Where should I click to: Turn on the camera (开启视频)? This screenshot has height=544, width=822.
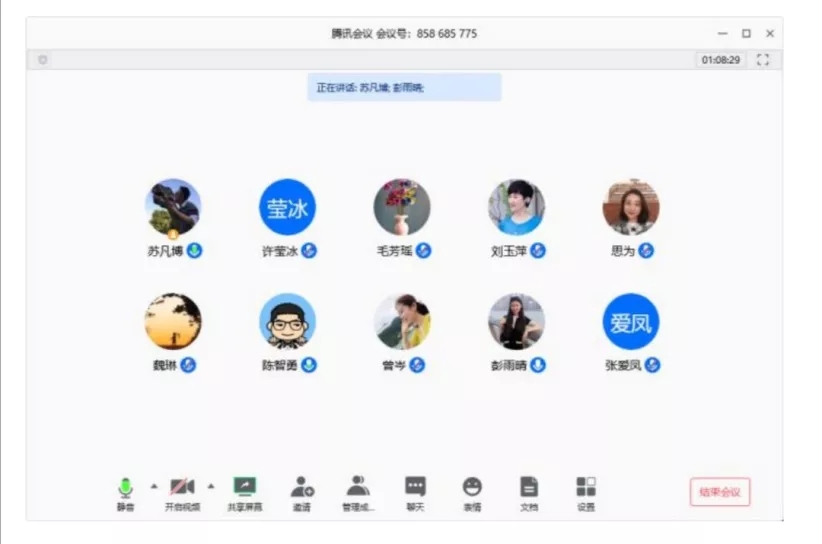click(182, 488)
